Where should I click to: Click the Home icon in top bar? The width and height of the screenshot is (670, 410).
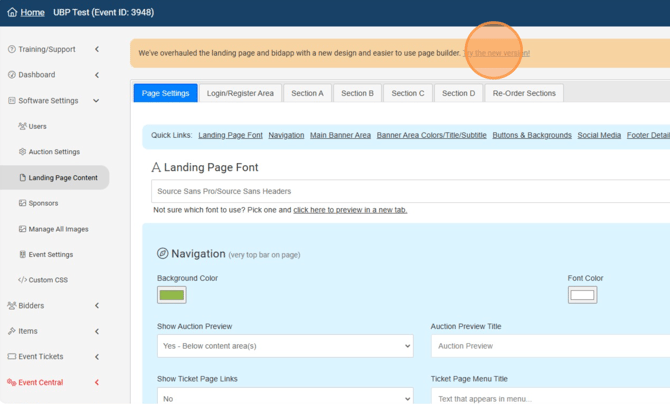pyautogui.click(x=13, y=13)
